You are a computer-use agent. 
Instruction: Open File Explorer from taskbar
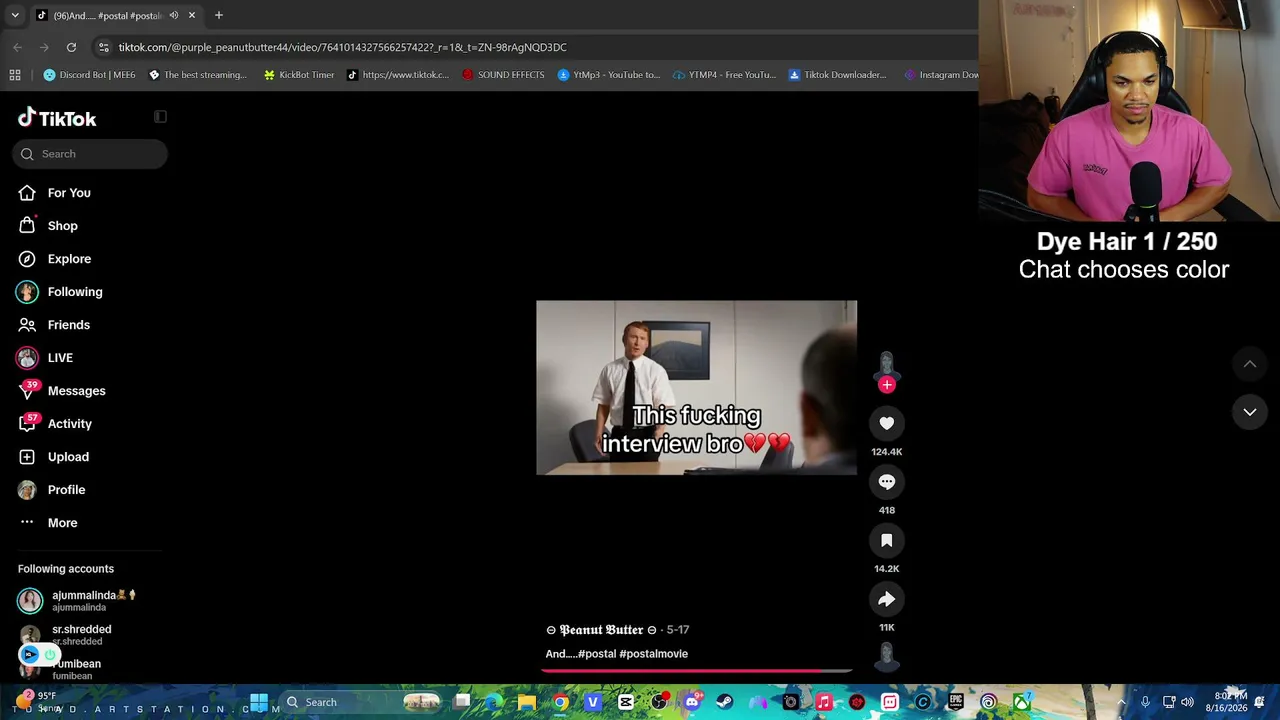[527, 702]
